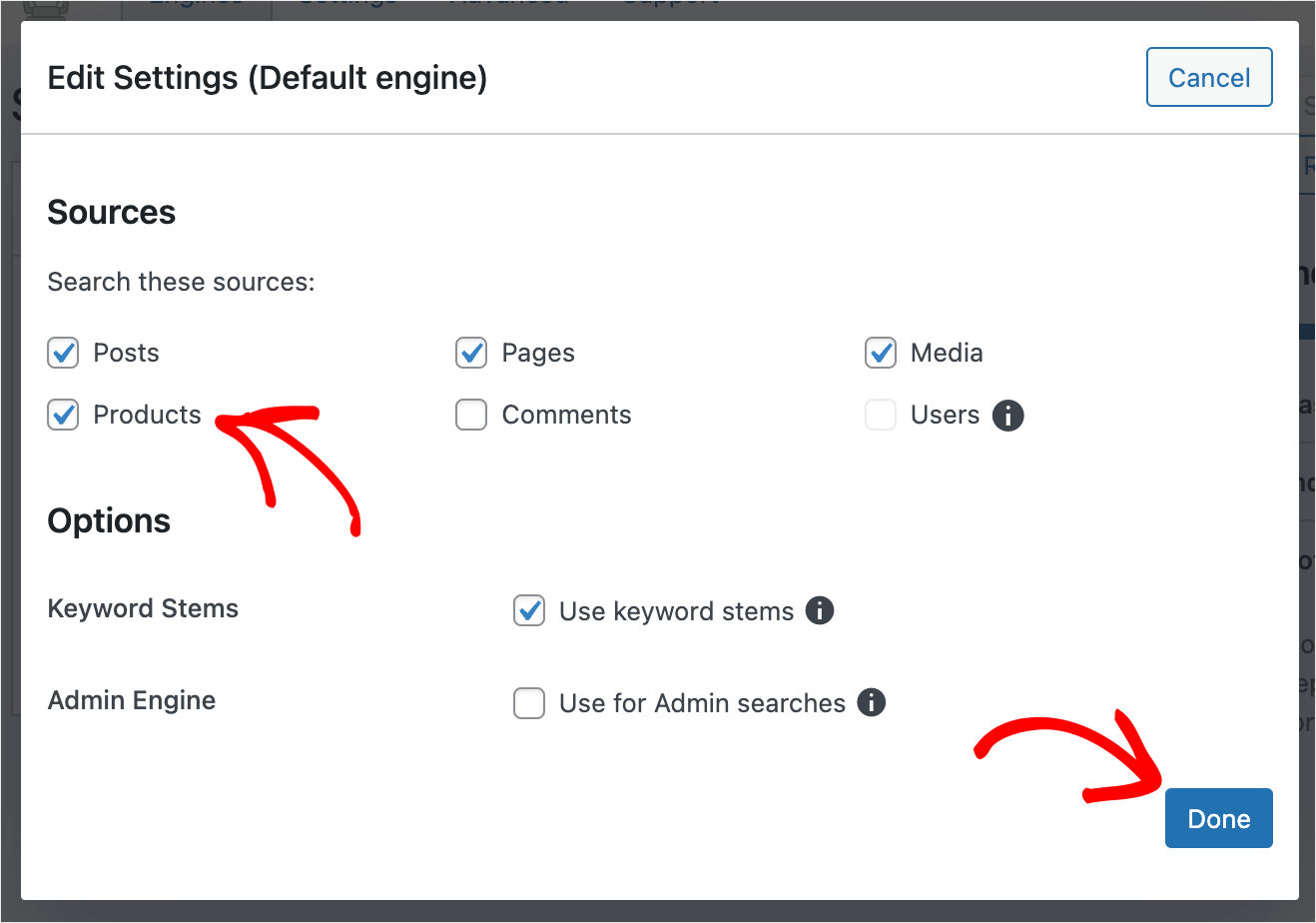Viewport: 1316px width, 923px height.
Task: Click the Users label text
Action: pos(946,415)
